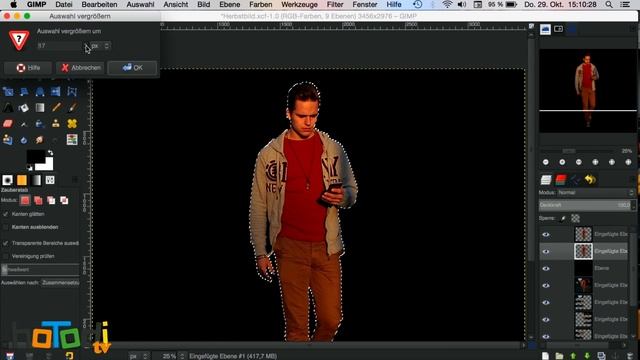The image size is (640, 360).
Task: Set selection mode to Add
Action: click(x=38, y=200)
